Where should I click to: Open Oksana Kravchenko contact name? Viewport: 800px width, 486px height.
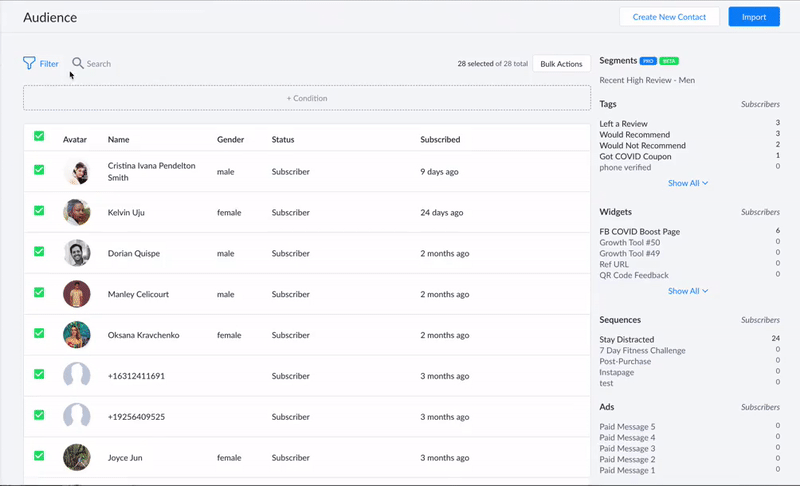pos(143,335)
